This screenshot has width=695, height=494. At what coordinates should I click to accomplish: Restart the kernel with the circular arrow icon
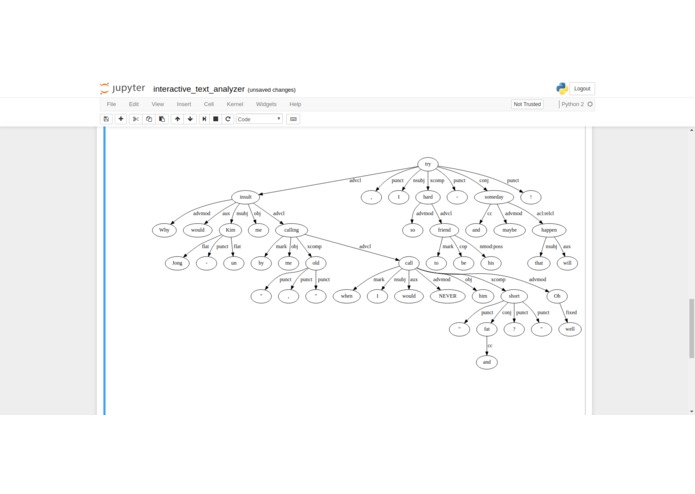[228, 119]
